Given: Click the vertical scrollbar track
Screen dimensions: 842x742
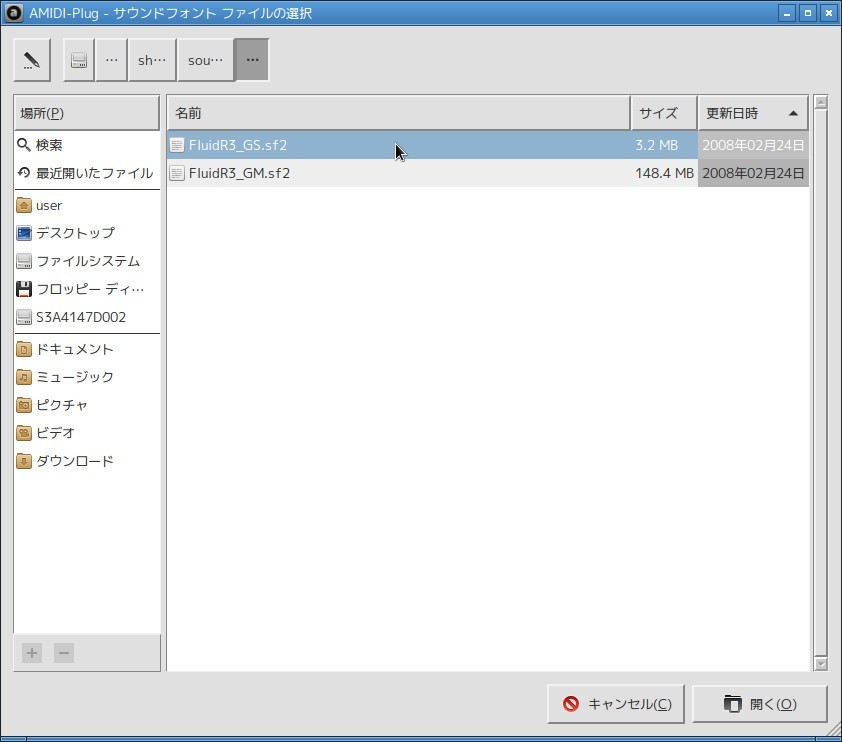Looking at the screenshot, I should [x=821, y=383].
